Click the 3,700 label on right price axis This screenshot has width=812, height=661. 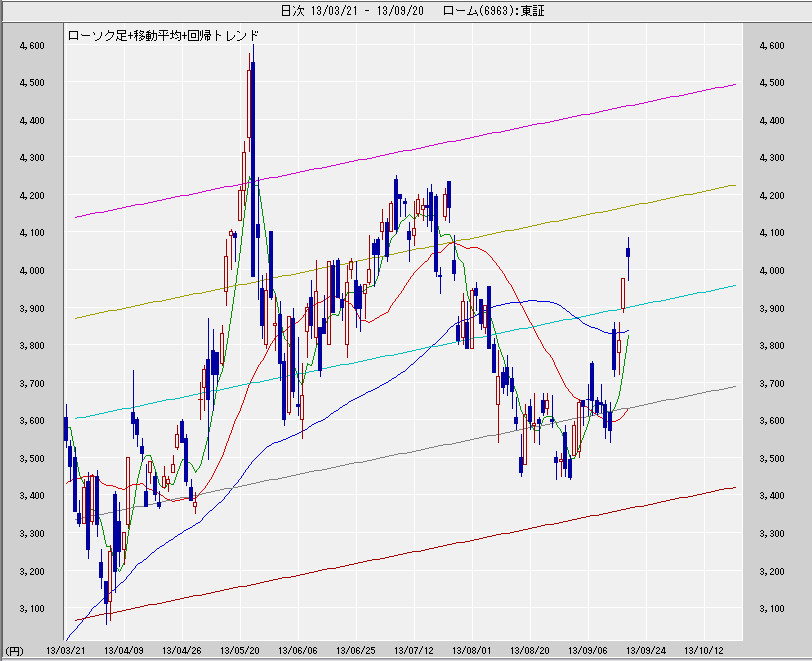772,384
